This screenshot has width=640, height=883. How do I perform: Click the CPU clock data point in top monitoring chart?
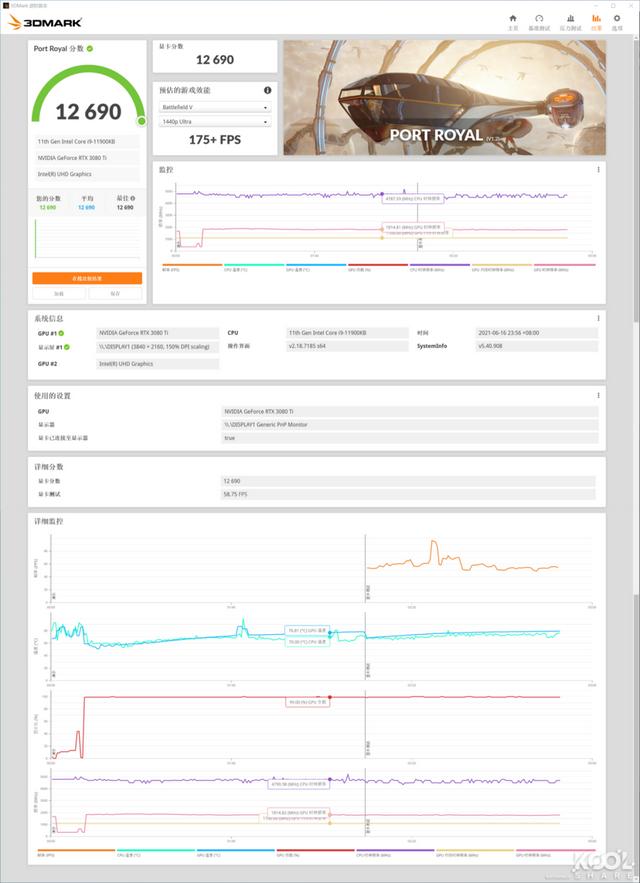pos(382,194)
